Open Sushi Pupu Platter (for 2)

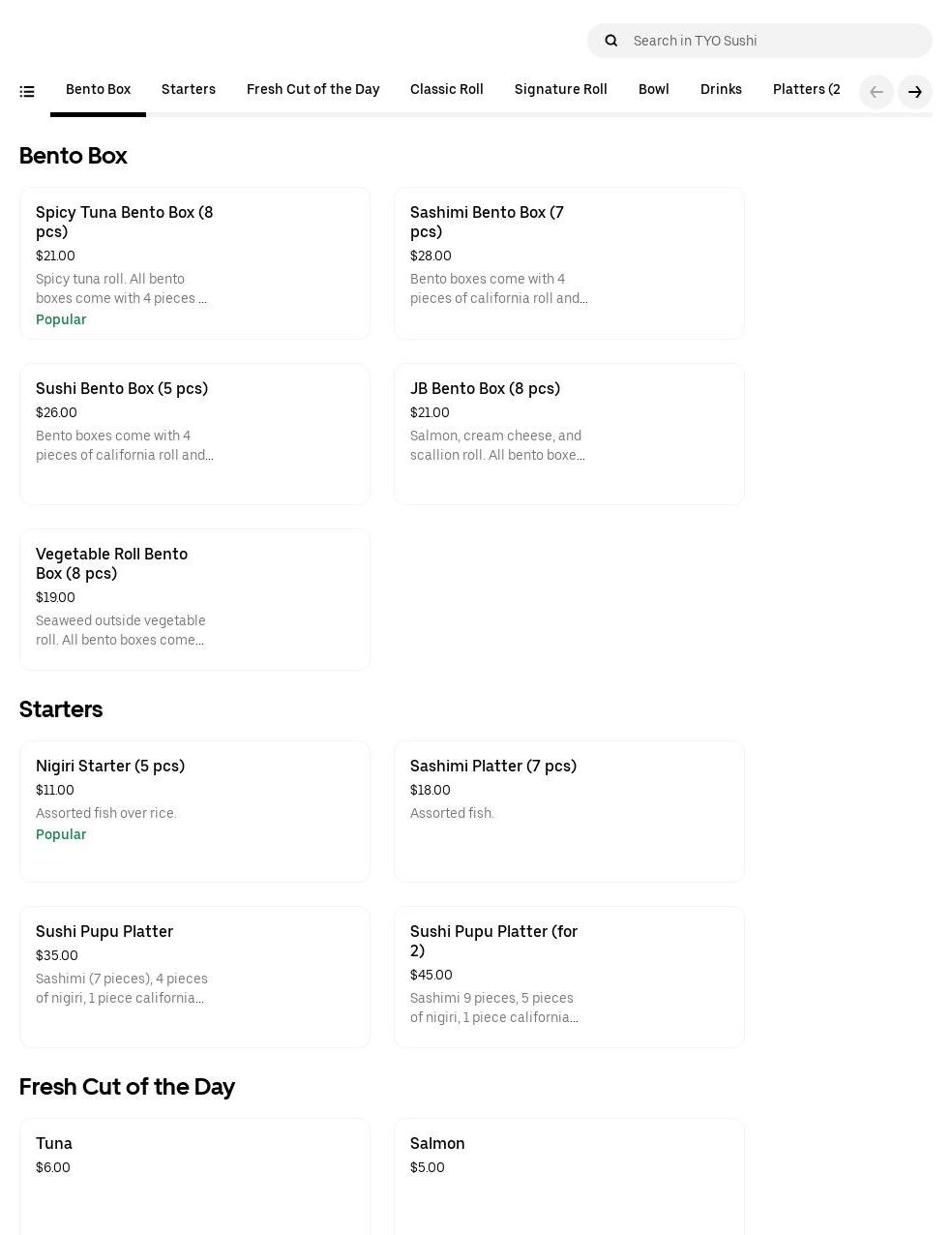[x=569, y=977]
